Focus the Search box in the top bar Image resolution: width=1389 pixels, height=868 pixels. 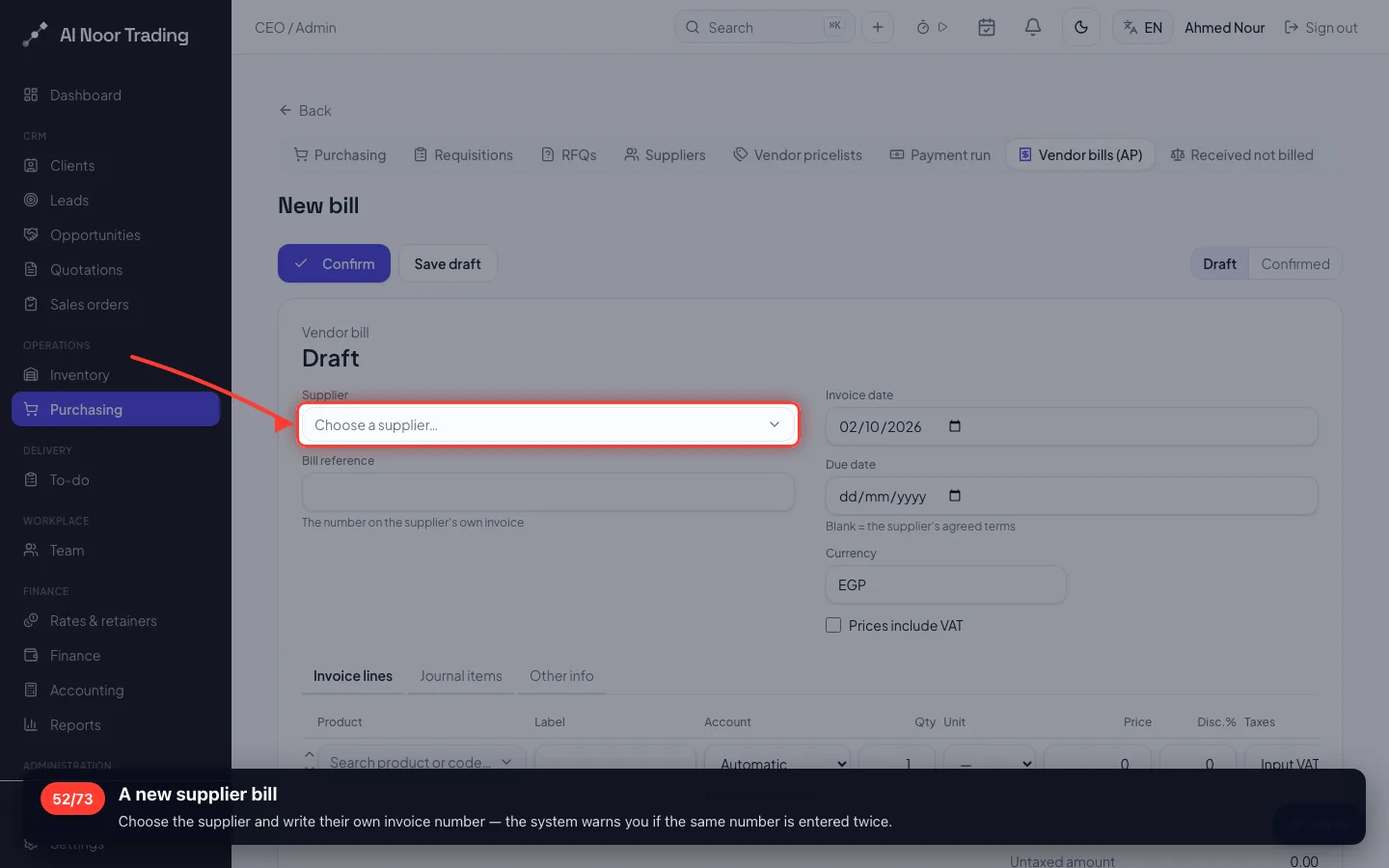[x=764, y=28]
